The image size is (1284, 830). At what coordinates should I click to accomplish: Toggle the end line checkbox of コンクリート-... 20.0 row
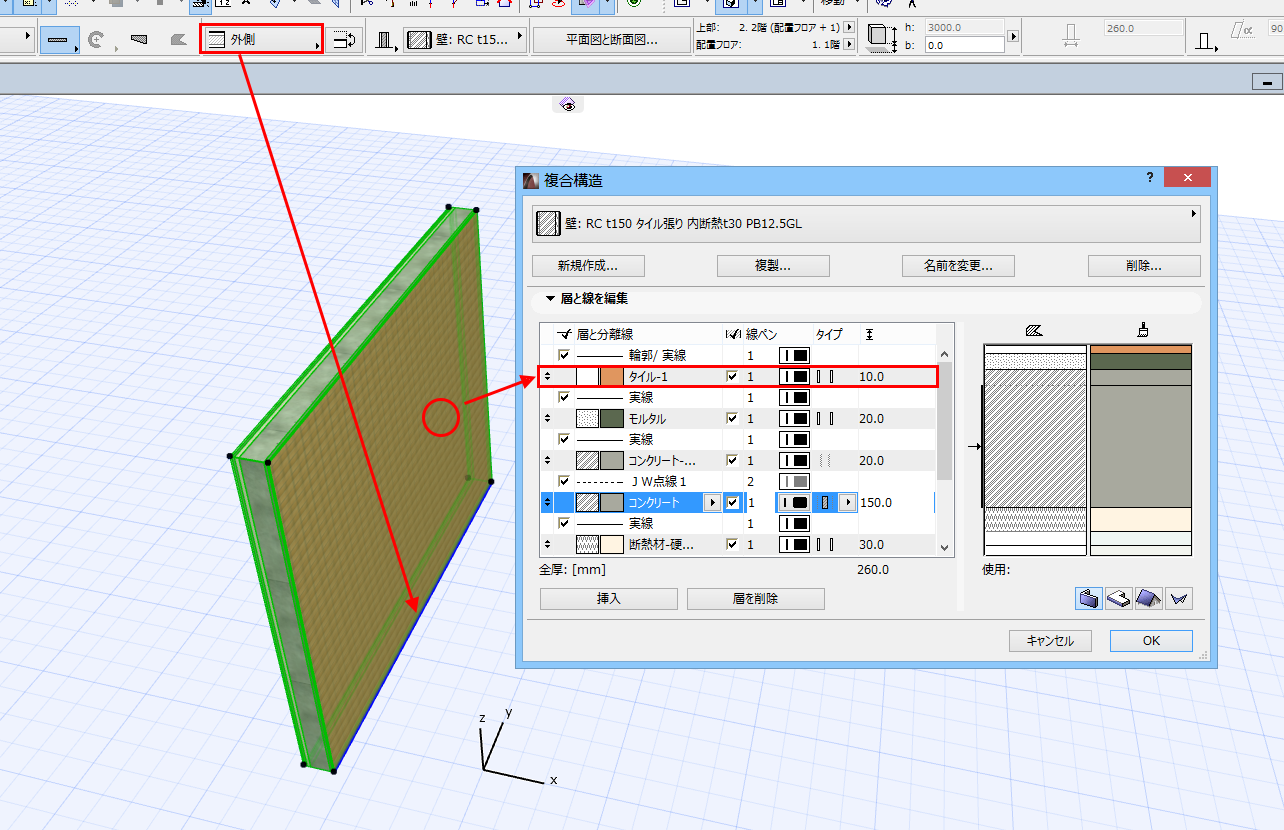pos(733,461)
